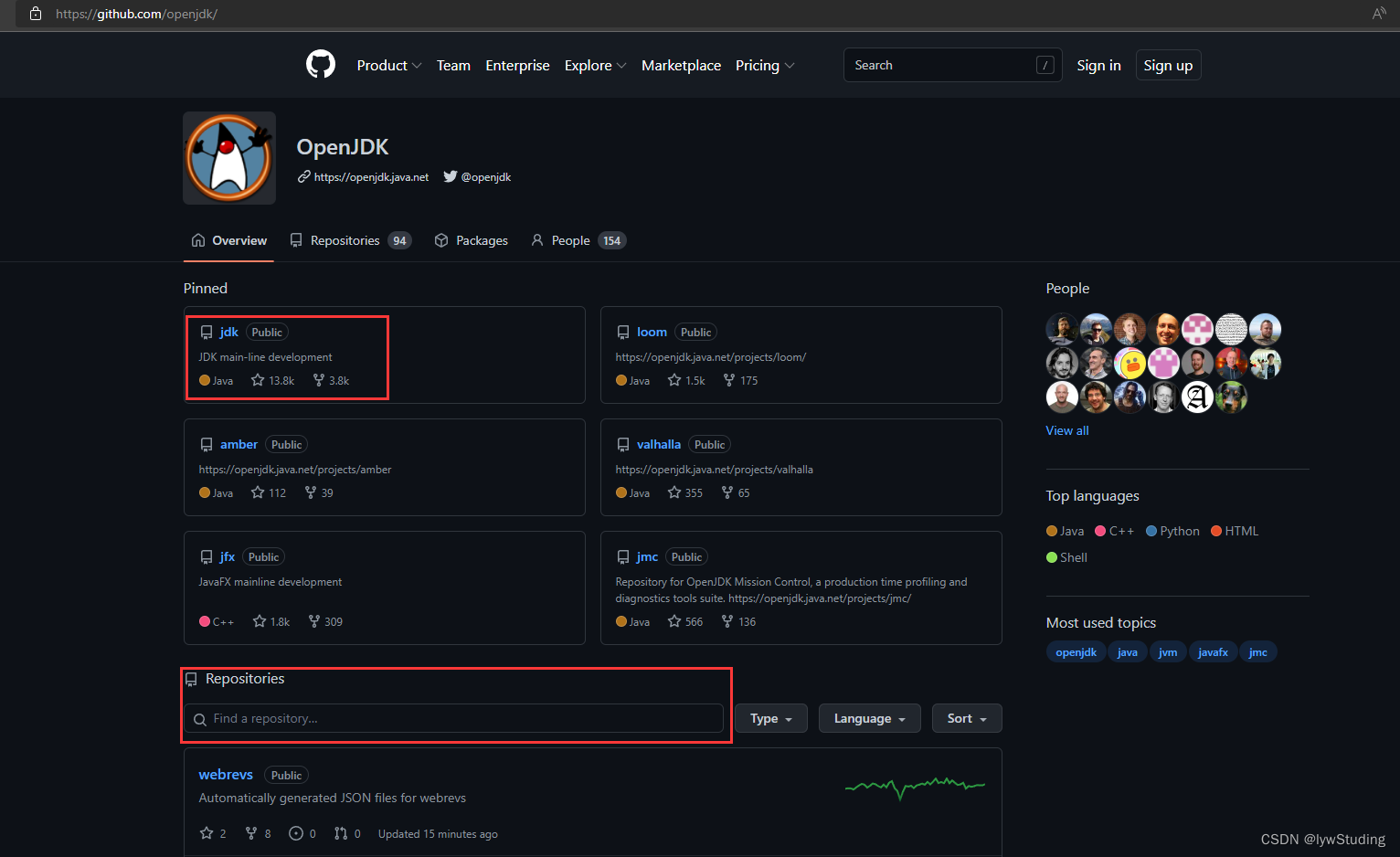1400x857 pixels.
Task: Switch to the Repositories tab
Action: 351,240
